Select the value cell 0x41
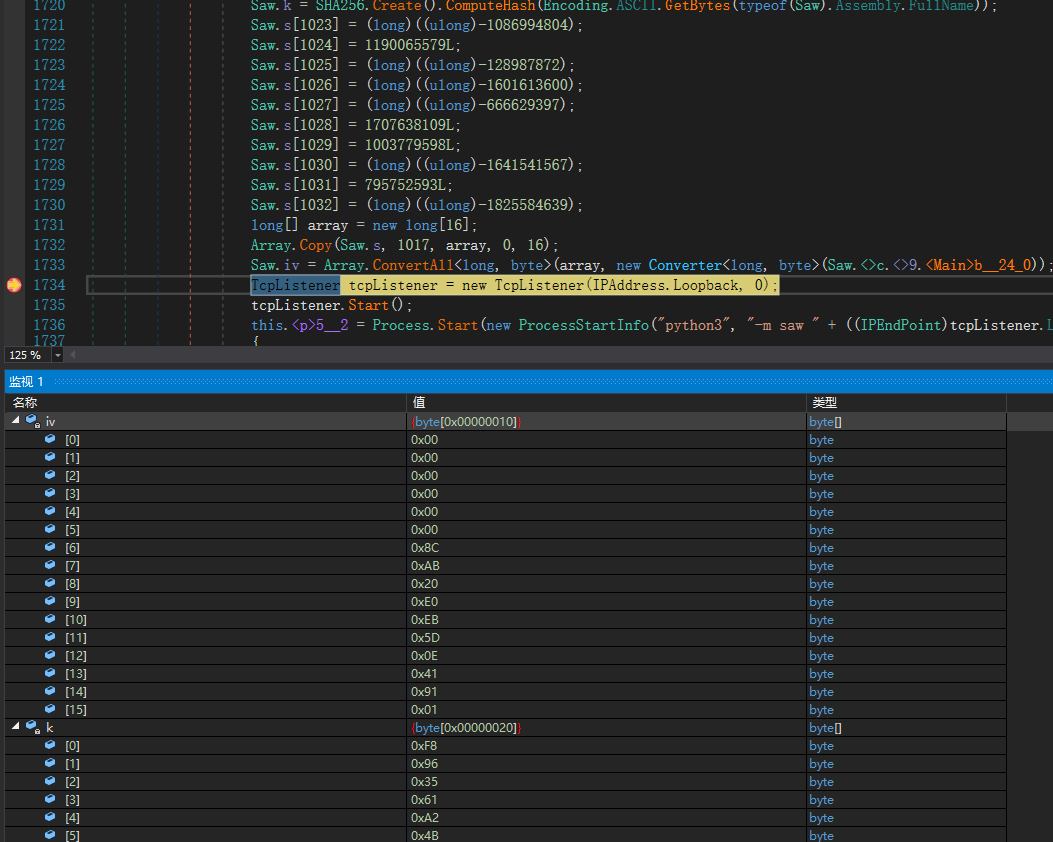 pos(606,674)
